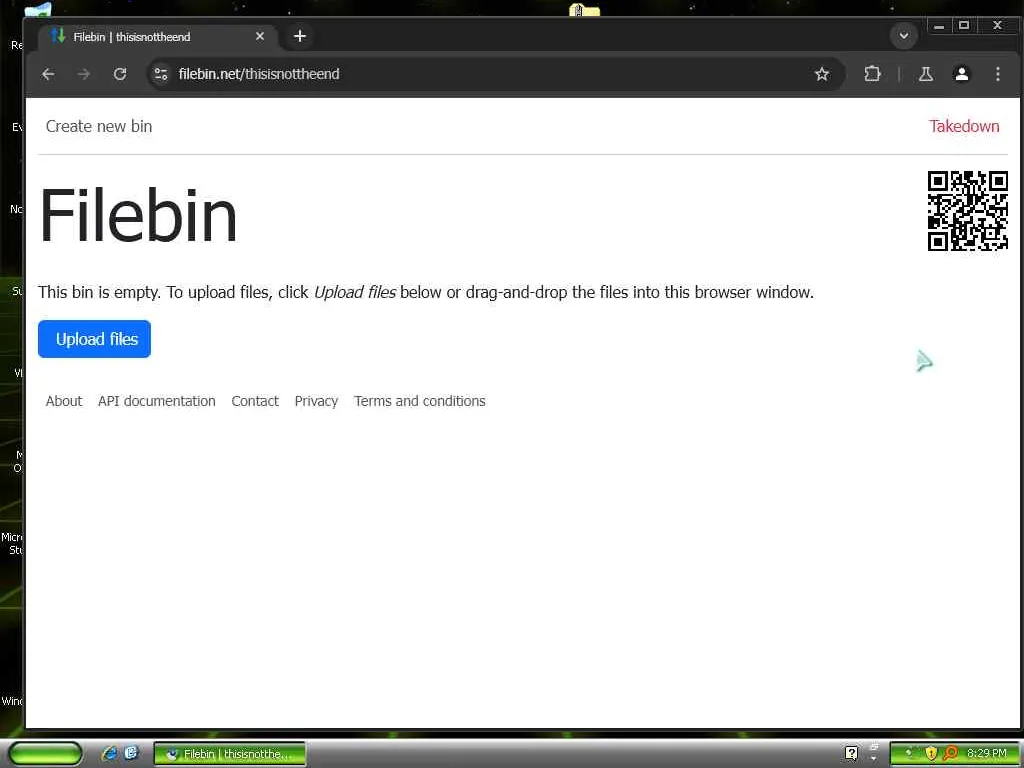Open the tab search dropdown chevron
The image size is (1024, 768).
point(904,35)
